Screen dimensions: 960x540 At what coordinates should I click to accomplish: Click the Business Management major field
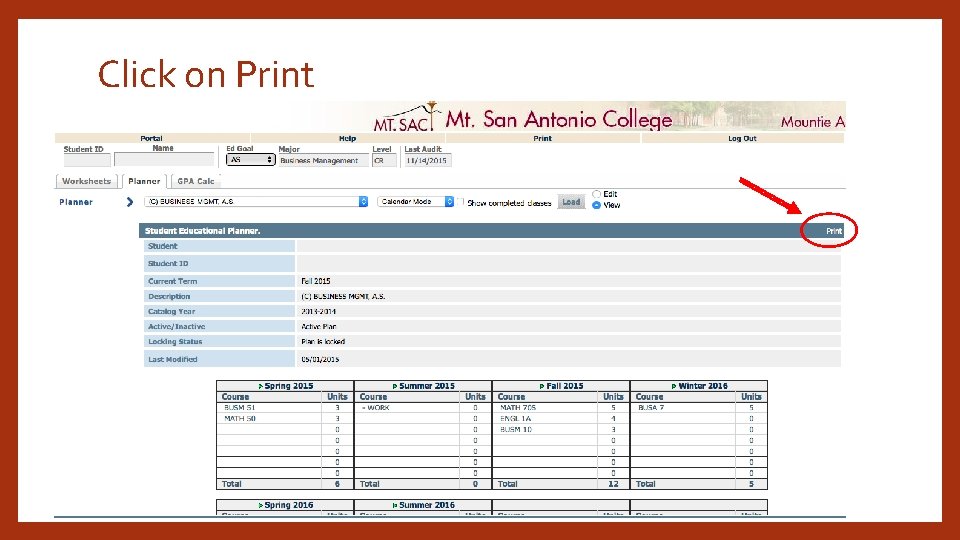(323, 160)
